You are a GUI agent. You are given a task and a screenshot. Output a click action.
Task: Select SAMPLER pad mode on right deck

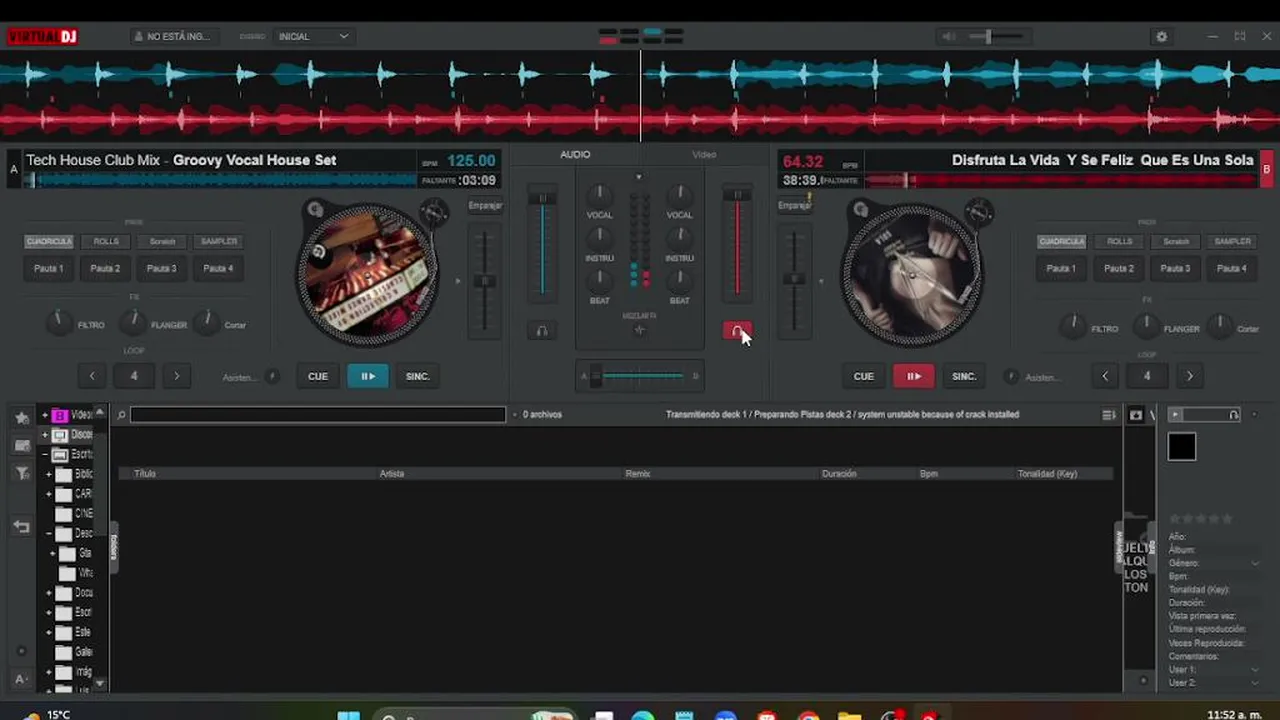[x=1232, y=241]
